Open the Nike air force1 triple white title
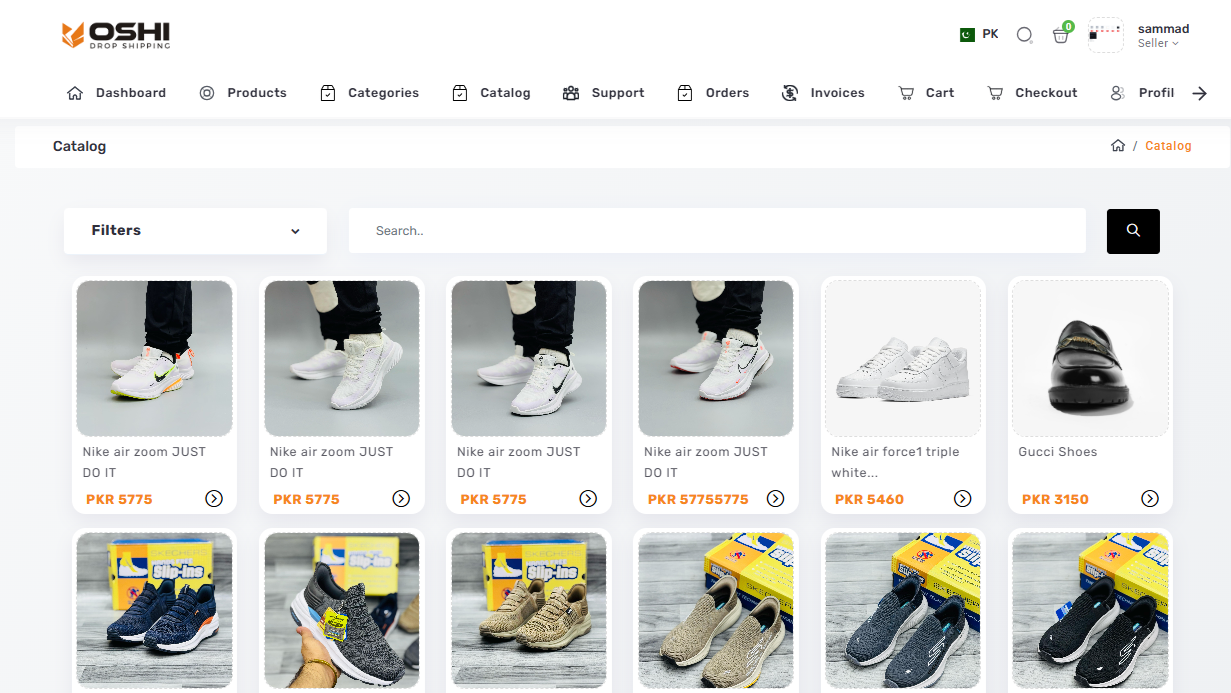The image size is (1231, 693). click(895, 462)
